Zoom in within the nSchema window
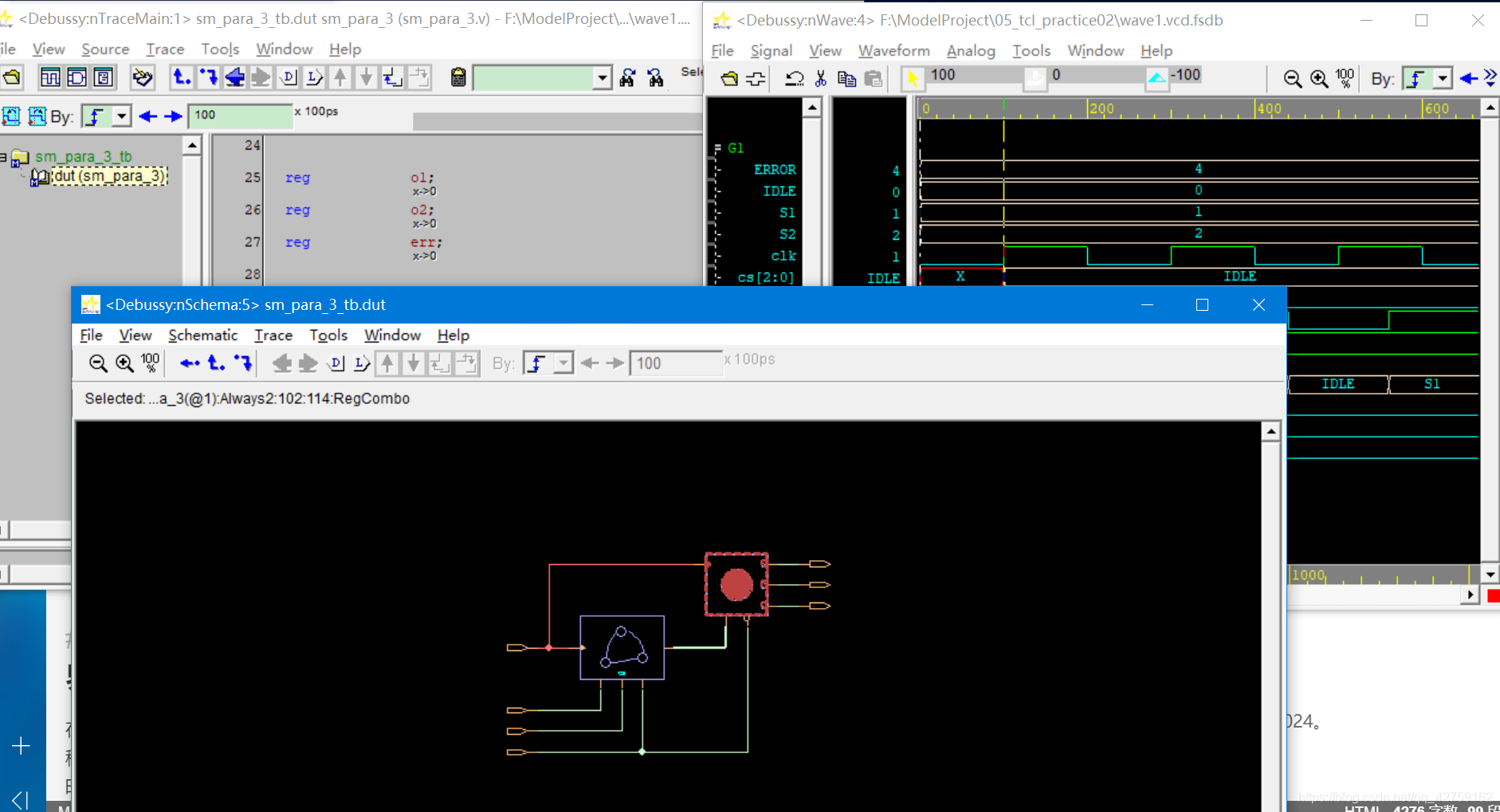Screen dimensions: 1500x812 124,363
